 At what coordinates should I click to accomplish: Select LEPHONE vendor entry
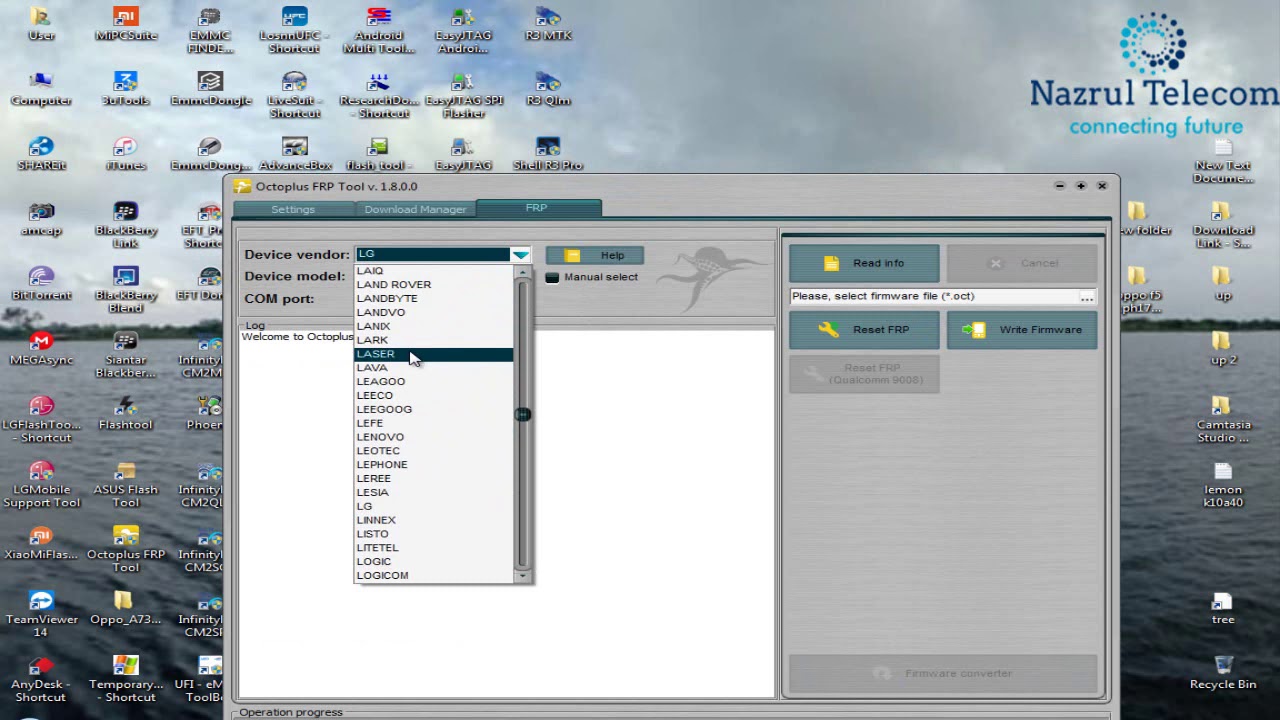point(434,465)
